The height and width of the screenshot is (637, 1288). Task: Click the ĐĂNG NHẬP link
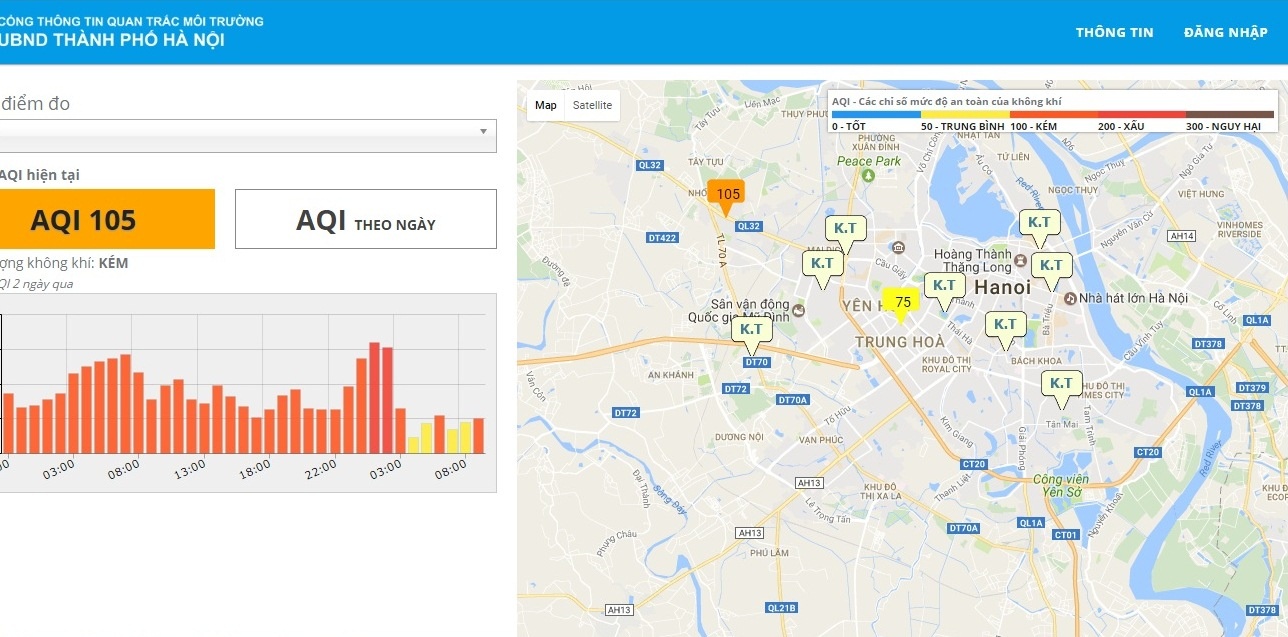(1225, 32)
